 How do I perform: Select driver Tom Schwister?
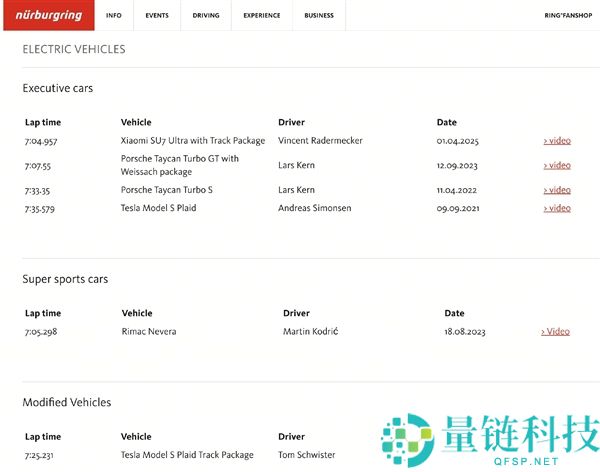[x=307, y=455]
